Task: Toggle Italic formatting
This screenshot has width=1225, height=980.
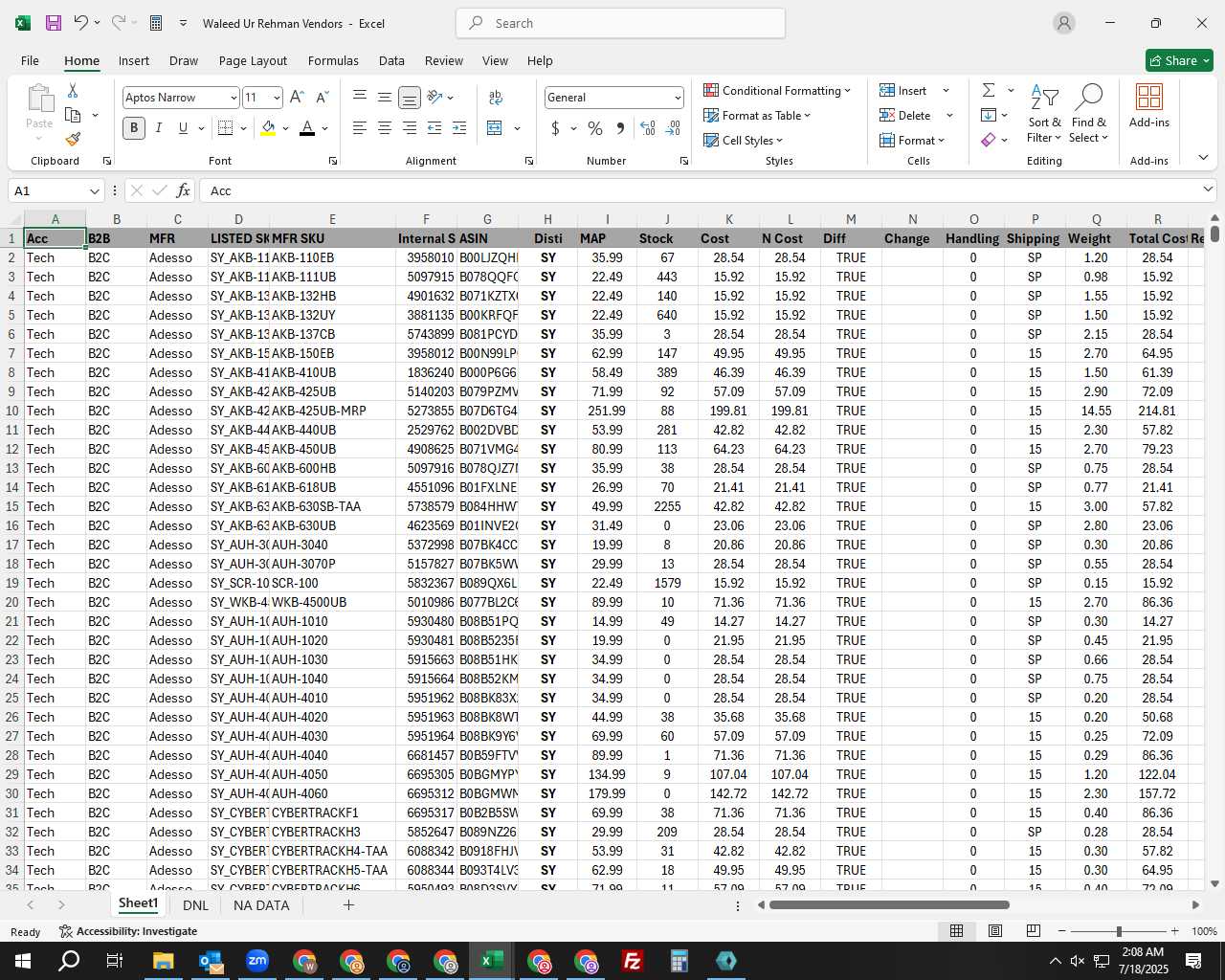Action: pos(159,127)
